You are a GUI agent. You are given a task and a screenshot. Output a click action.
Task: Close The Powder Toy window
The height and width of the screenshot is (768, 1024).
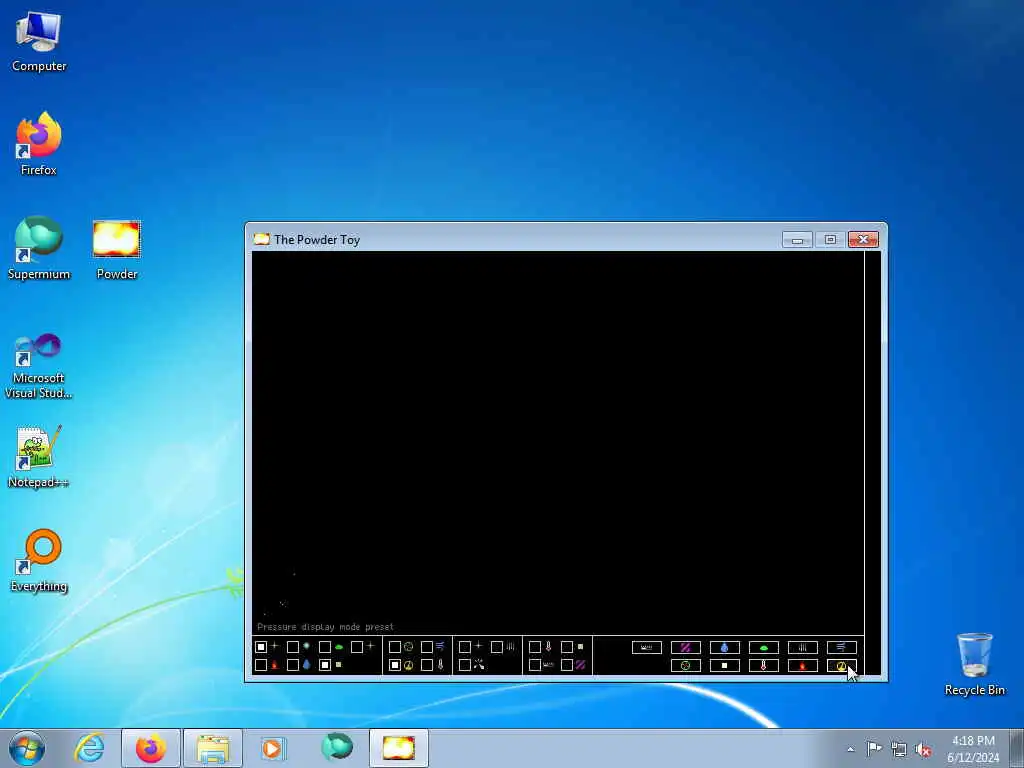tap(863, 240)
